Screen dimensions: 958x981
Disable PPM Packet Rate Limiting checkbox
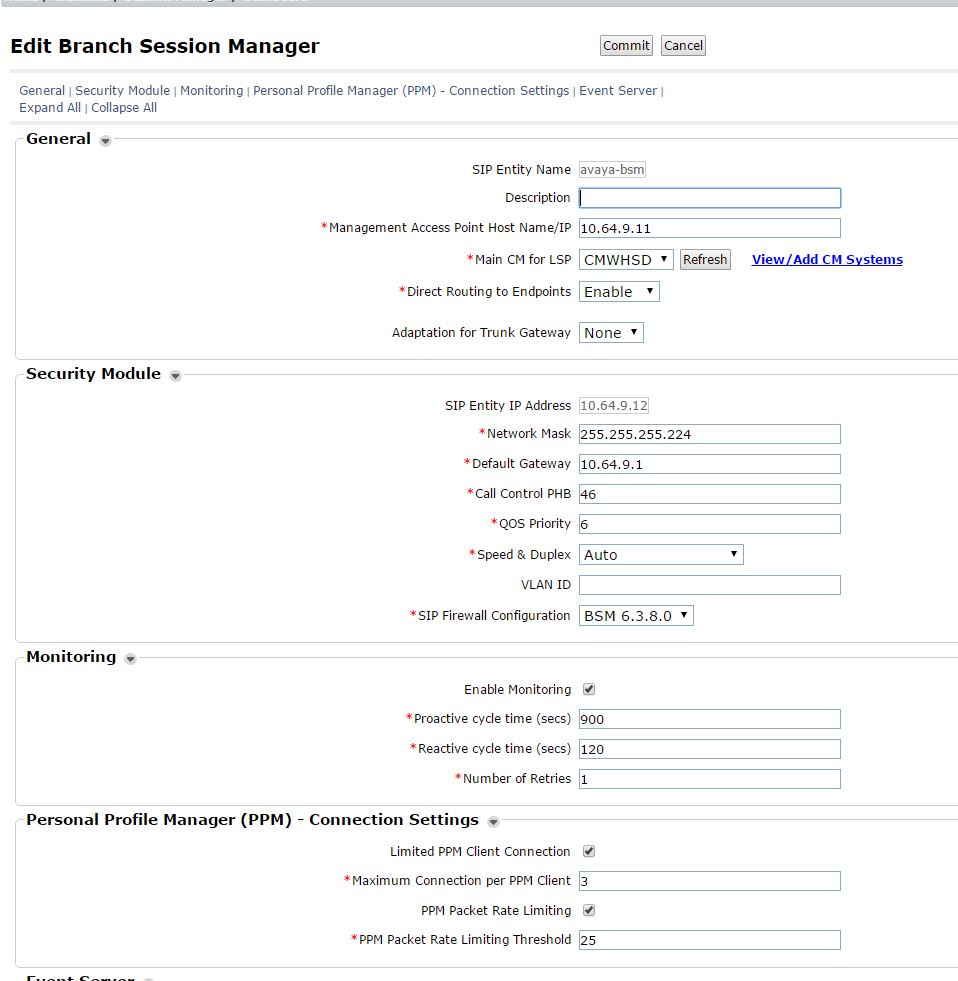pyautogui.click(x=589, y=910)
